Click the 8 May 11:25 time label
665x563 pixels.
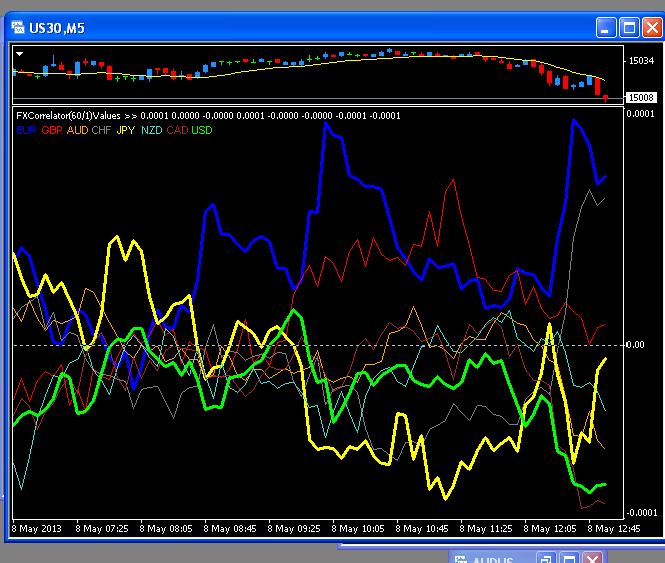pos(486,529)
